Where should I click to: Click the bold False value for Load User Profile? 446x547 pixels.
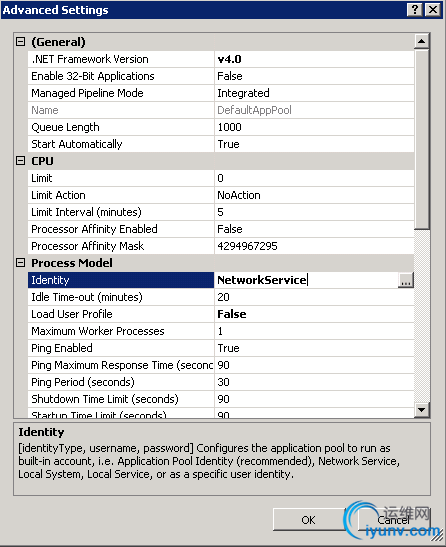(x=232, y=314)
